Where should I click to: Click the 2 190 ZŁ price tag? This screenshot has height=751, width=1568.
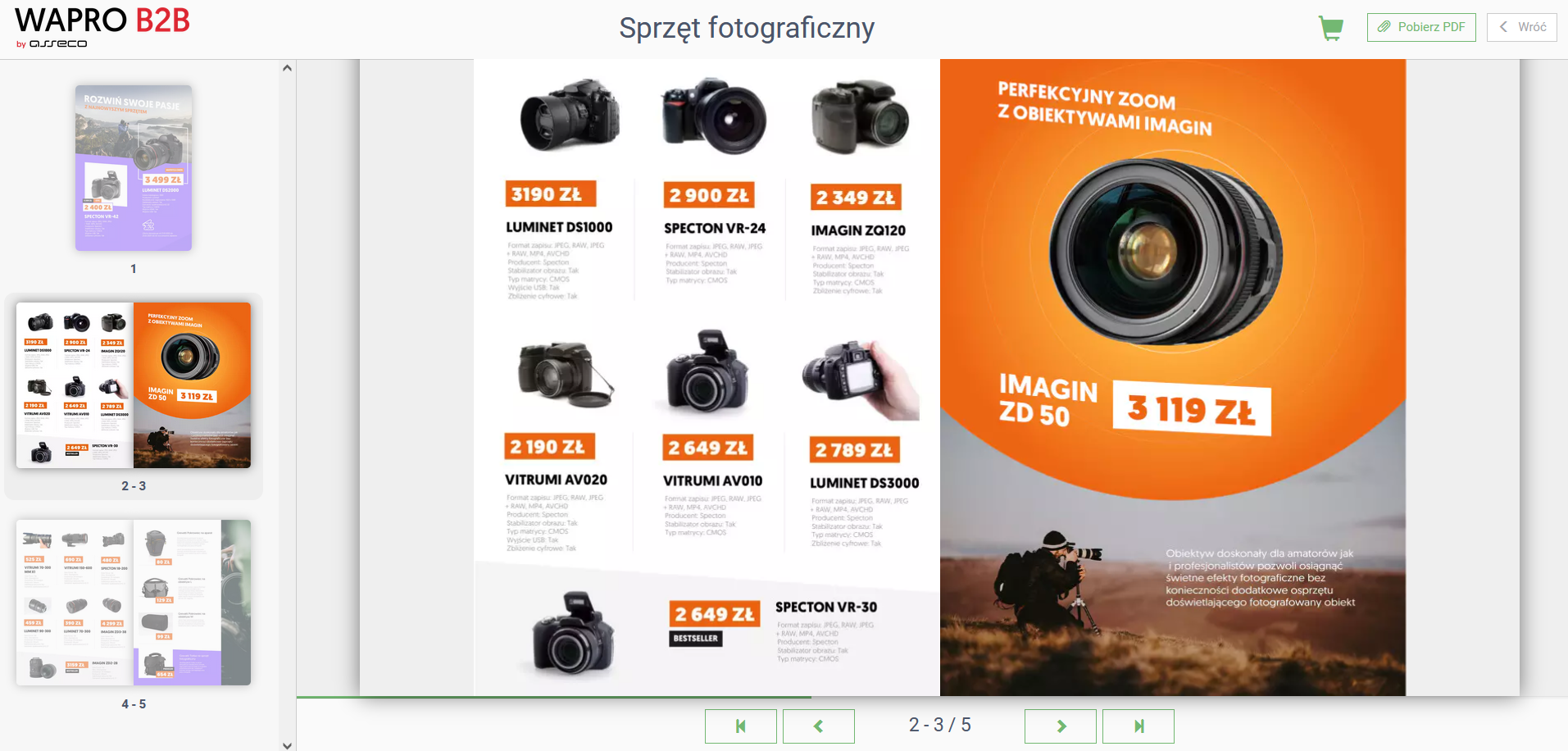pos(549,447)
